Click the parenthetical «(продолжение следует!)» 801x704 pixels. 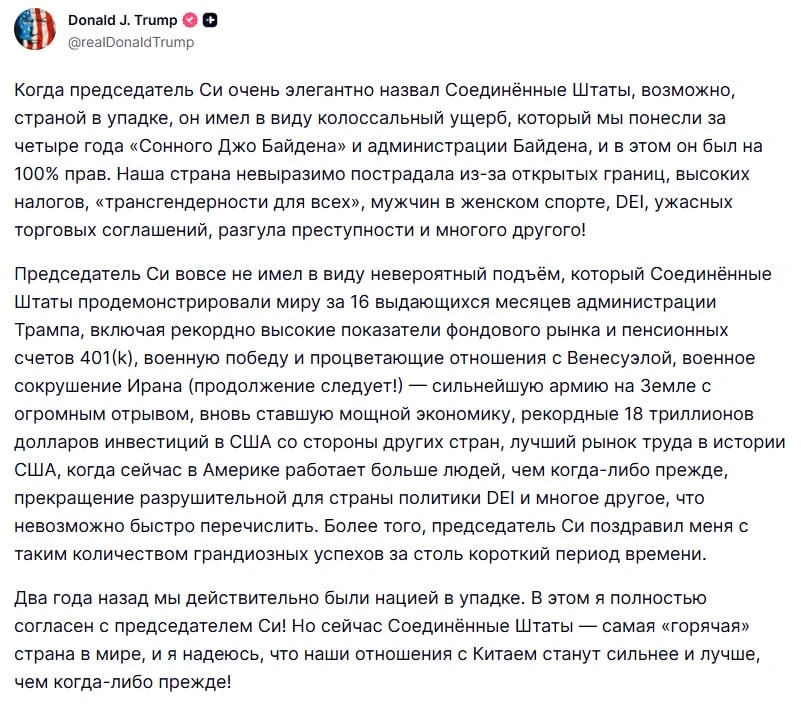[x=296, y=386]
